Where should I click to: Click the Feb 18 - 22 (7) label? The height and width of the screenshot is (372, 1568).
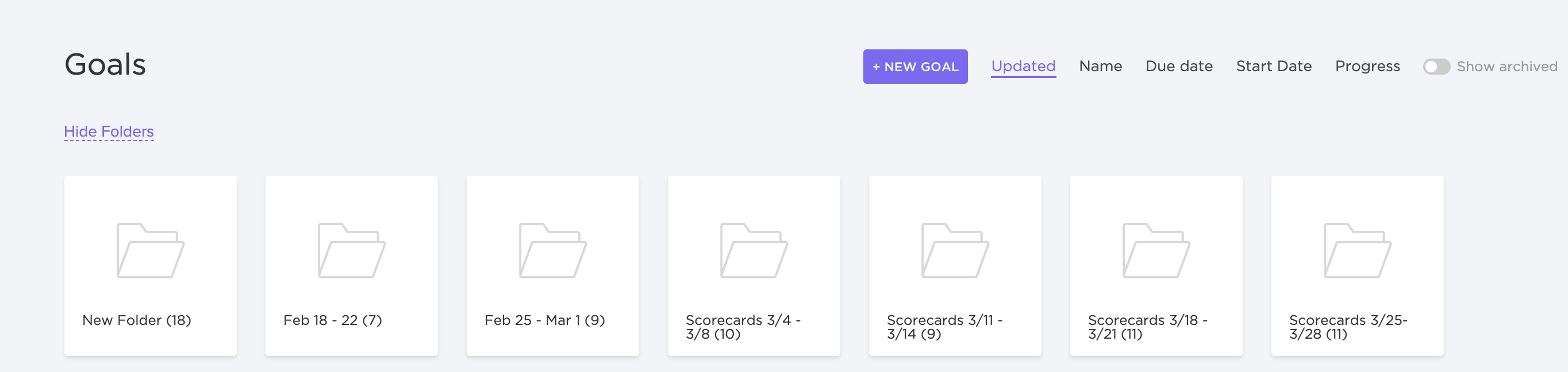point(332,320)
